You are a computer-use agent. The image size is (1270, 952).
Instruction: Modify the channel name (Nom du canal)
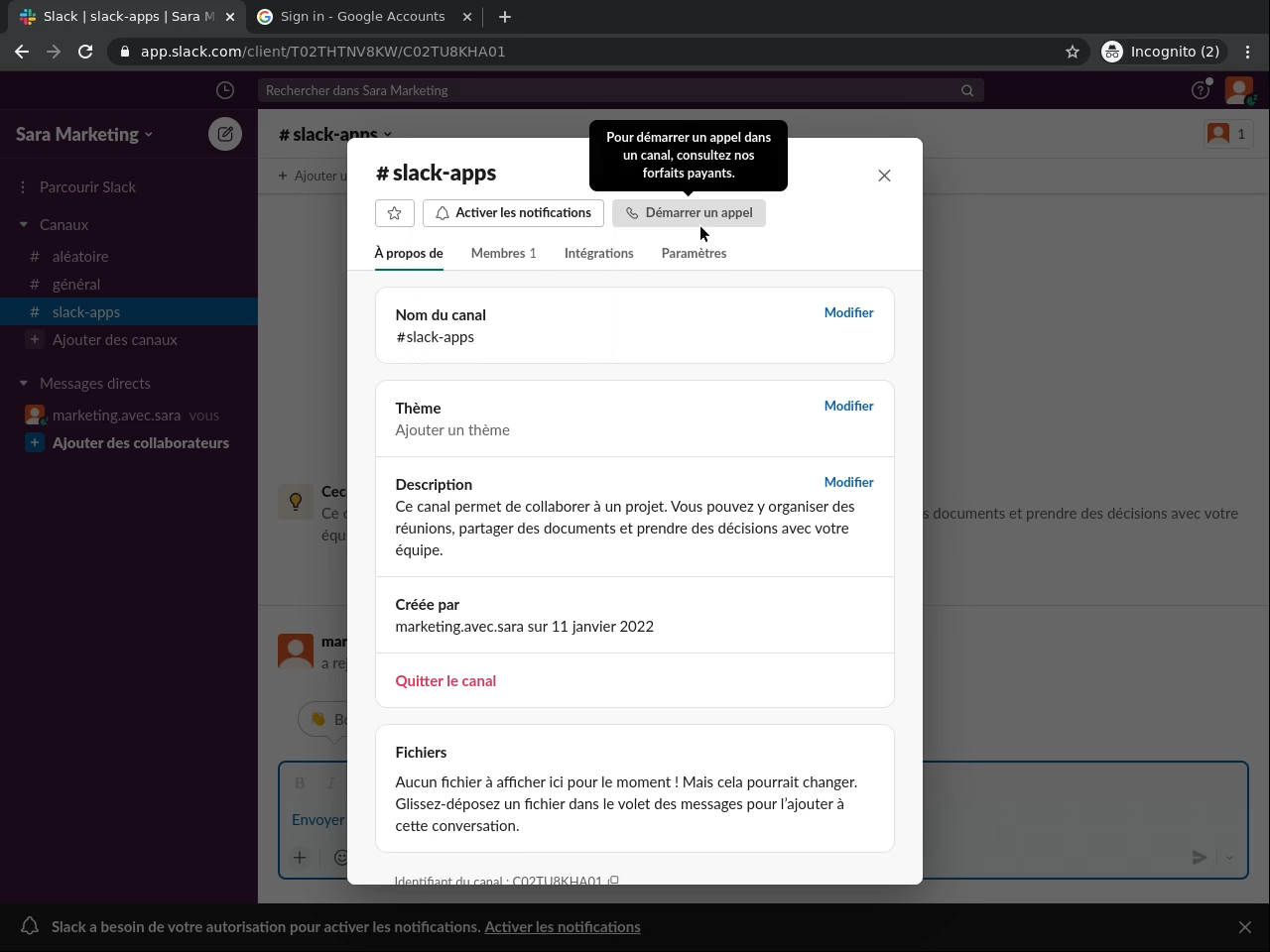tap(848, 312)
